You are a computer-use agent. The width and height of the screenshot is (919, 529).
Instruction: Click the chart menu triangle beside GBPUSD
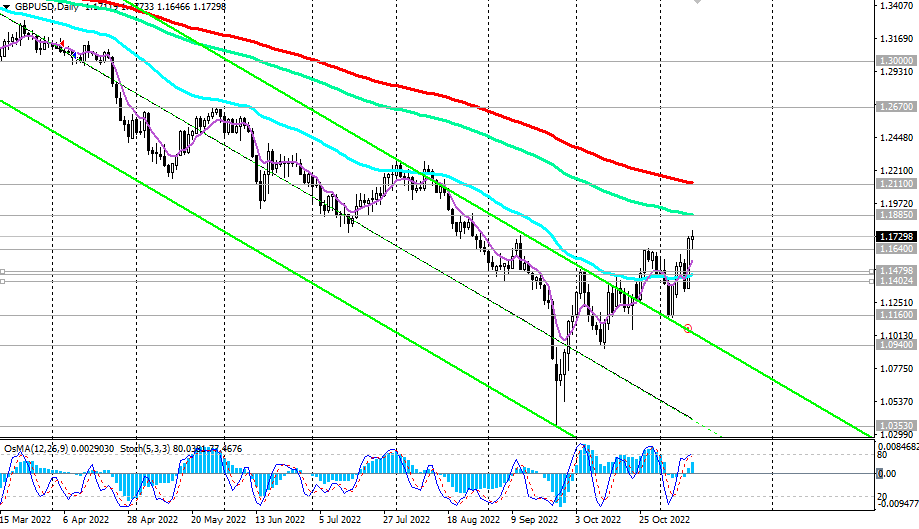[6, 6]
